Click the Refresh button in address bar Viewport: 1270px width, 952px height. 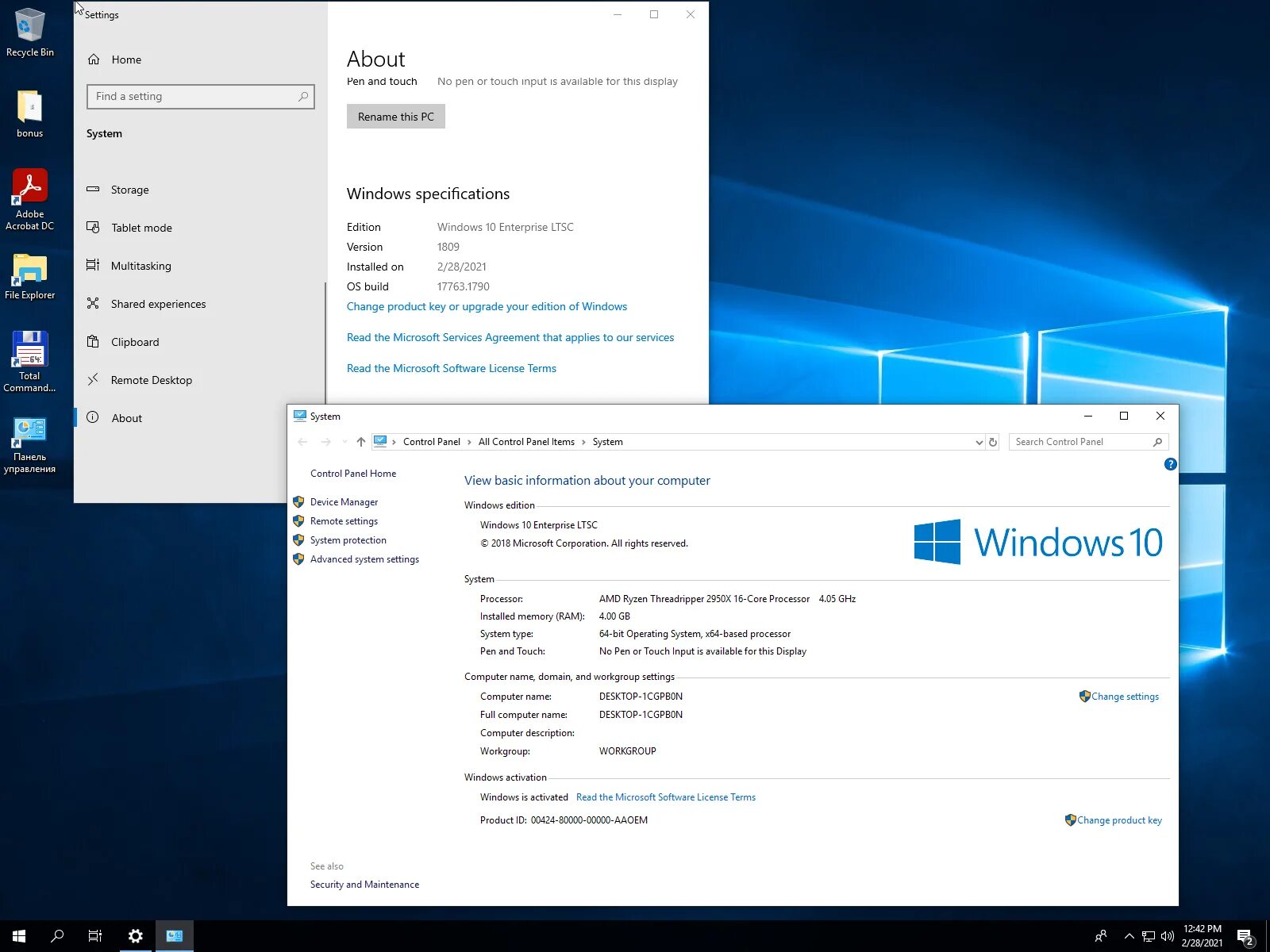(x=993, y=442)
